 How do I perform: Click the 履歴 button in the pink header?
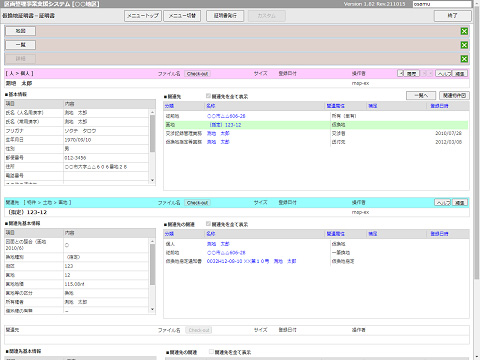[x=412, y=73]
